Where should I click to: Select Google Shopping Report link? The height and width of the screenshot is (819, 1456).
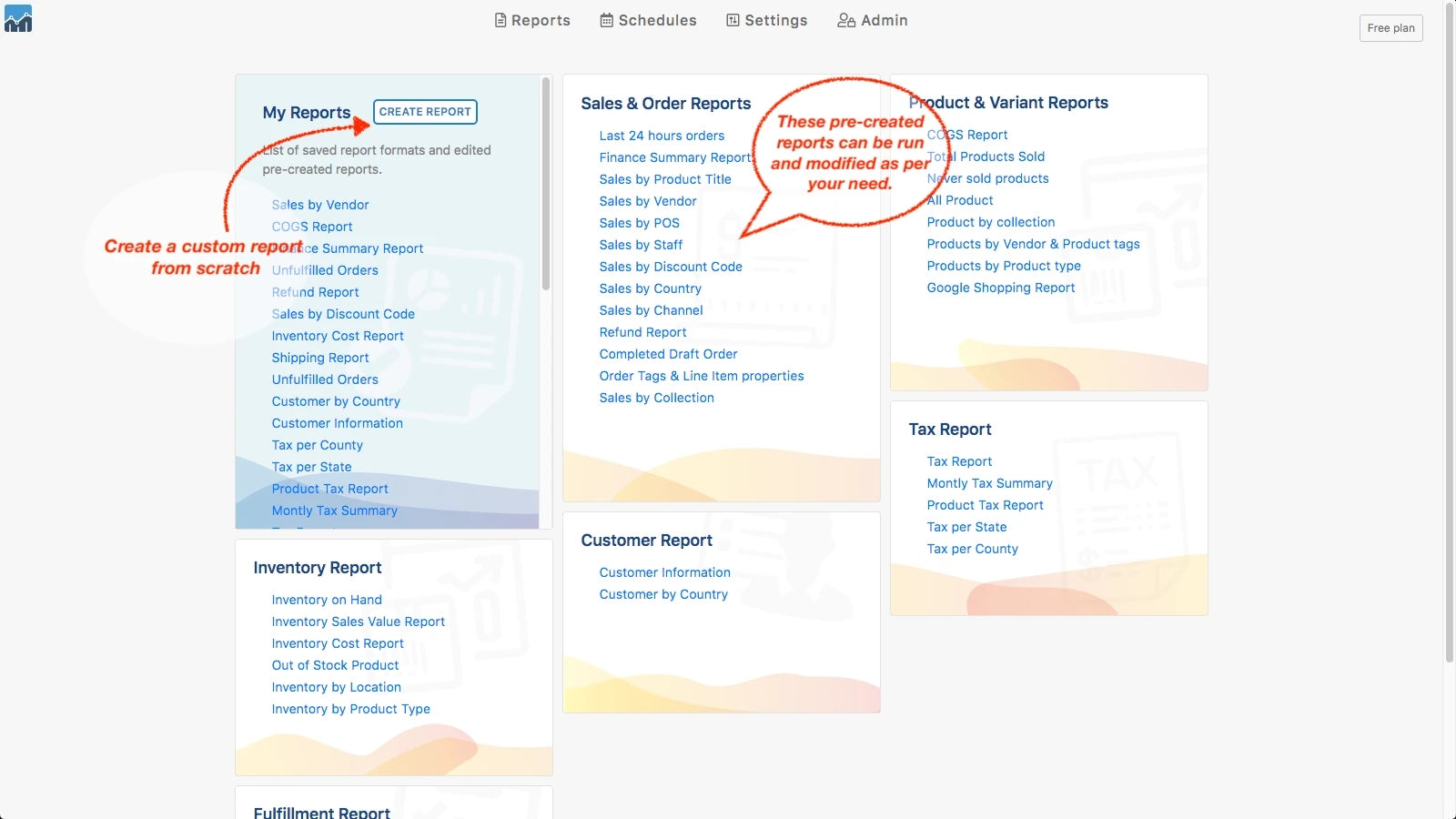(x=1000, y=288)
